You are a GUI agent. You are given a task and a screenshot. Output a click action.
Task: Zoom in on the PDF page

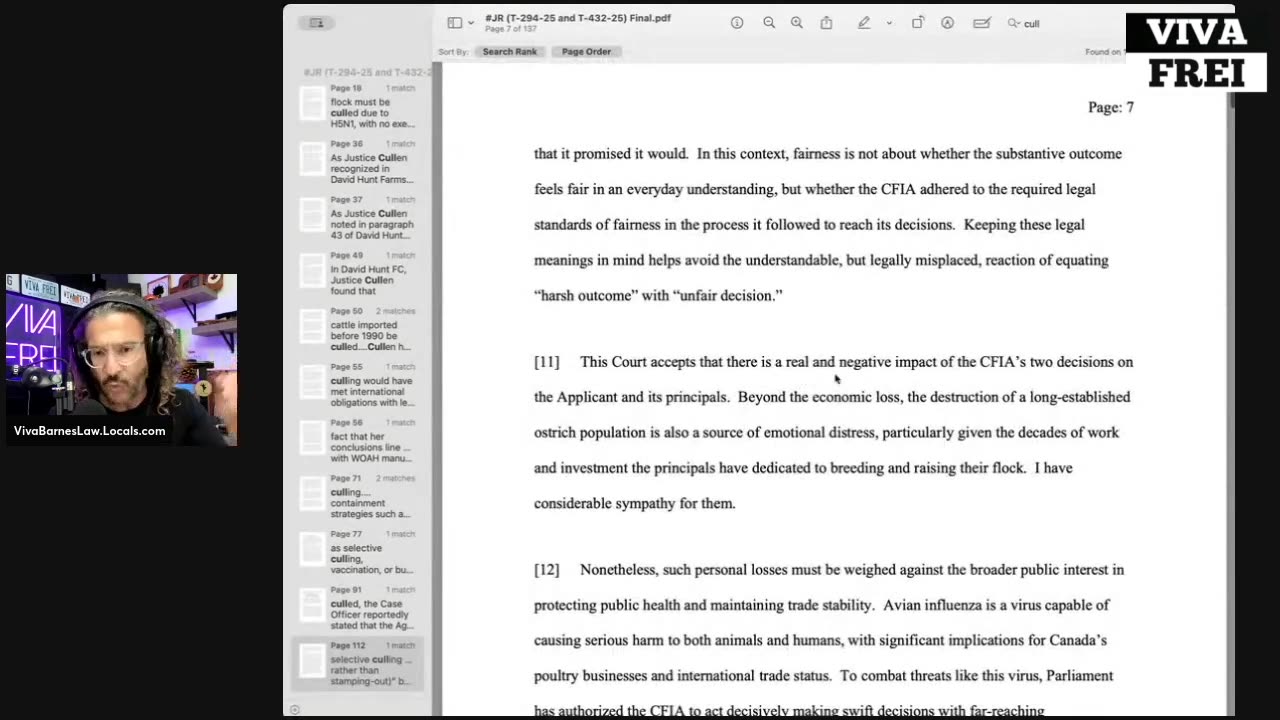click(797, 23)
